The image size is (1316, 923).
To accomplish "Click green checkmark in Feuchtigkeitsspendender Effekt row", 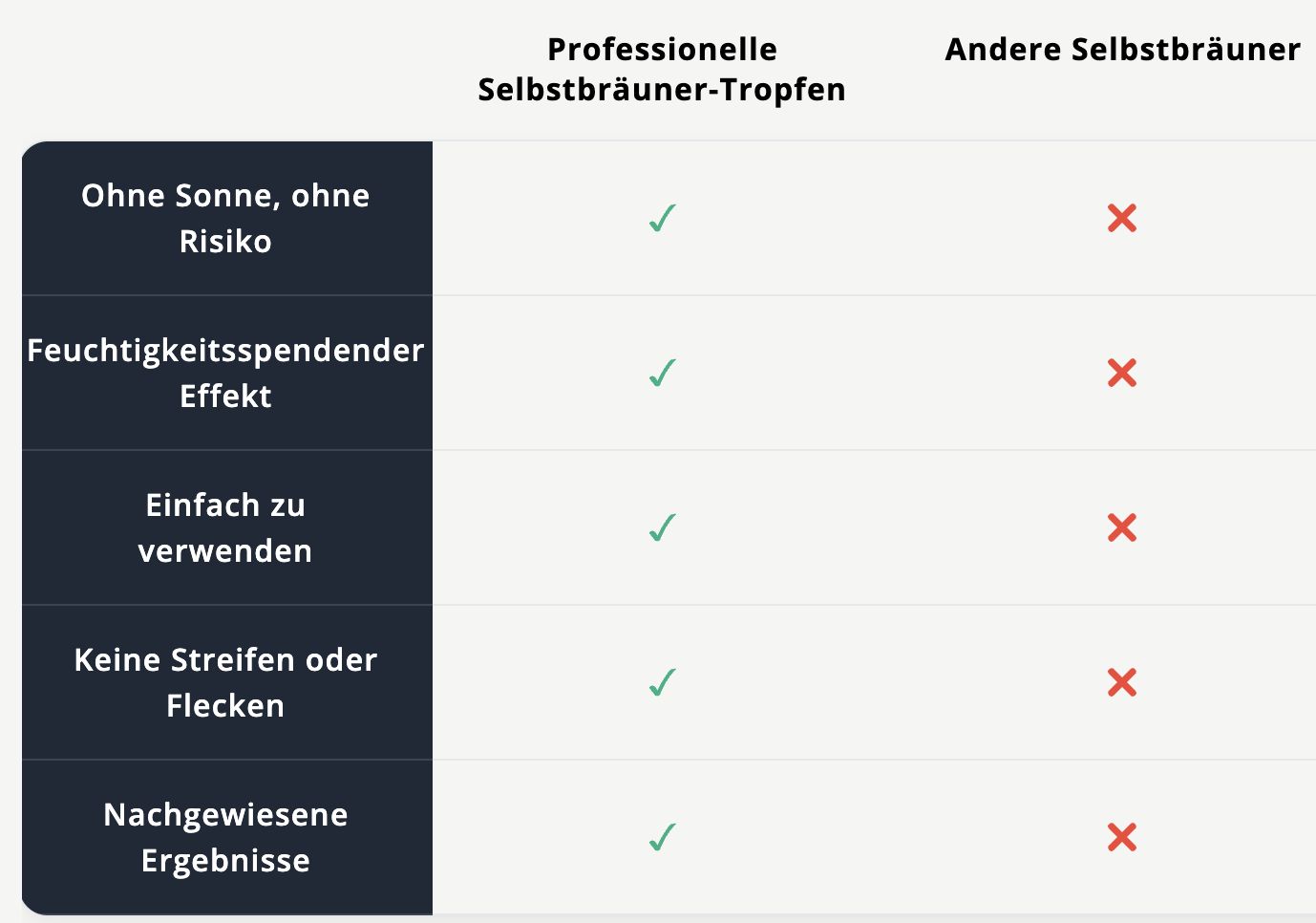I will tap(663, 373).
